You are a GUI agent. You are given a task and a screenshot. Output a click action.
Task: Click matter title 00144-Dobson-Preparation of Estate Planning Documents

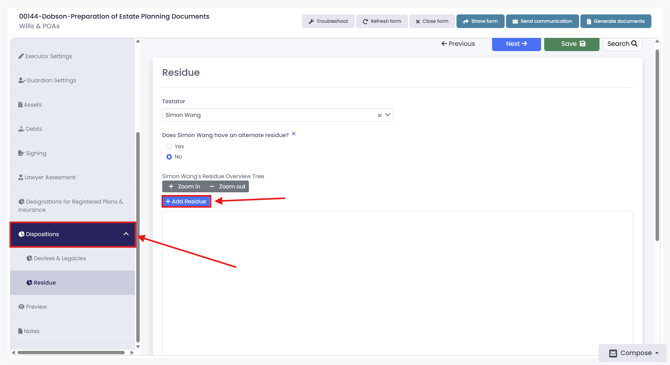114,16
